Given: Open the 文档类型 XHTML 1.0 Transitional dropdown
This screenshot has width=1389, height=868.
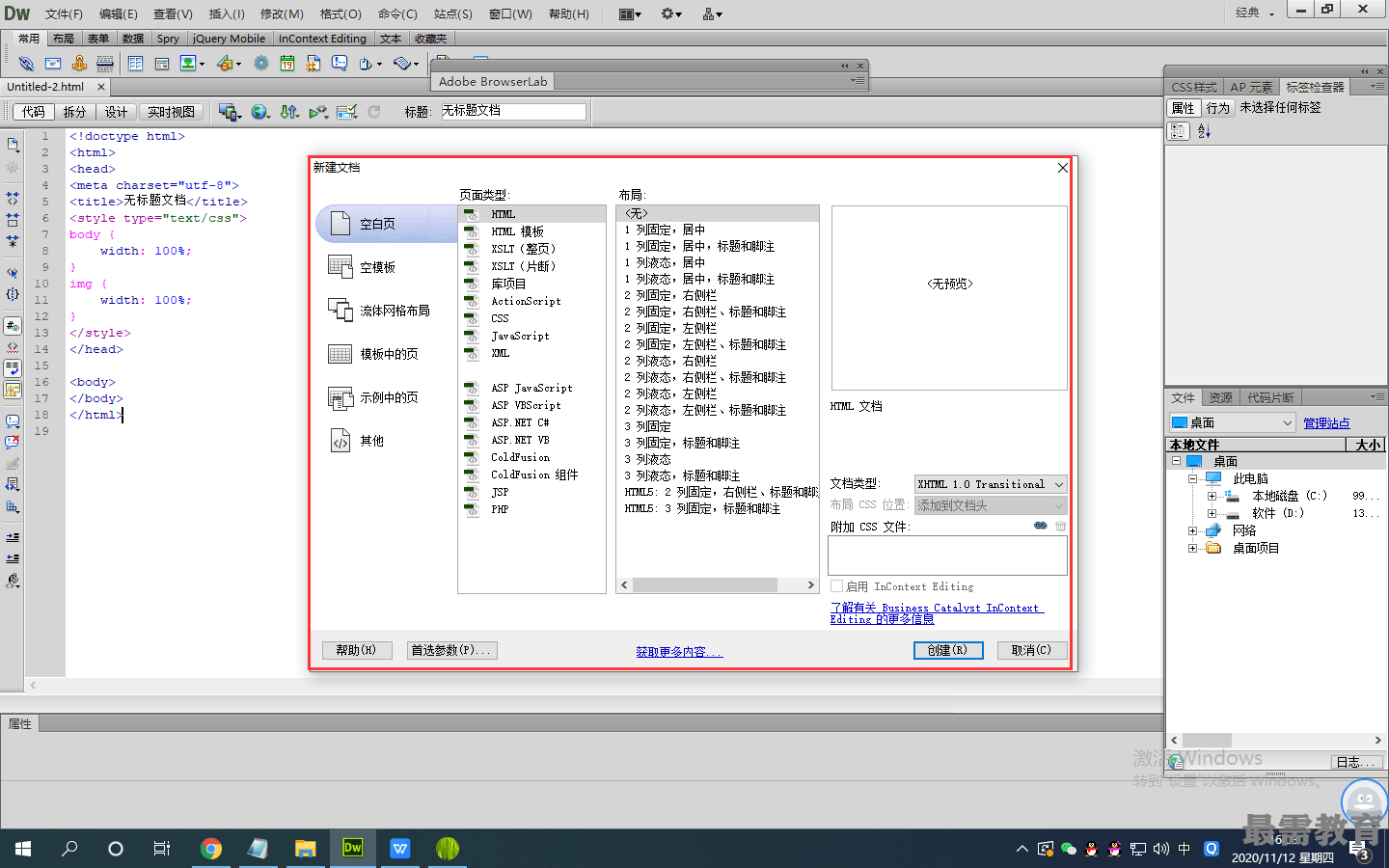Looking at the screenshot, I should (991, 484).
